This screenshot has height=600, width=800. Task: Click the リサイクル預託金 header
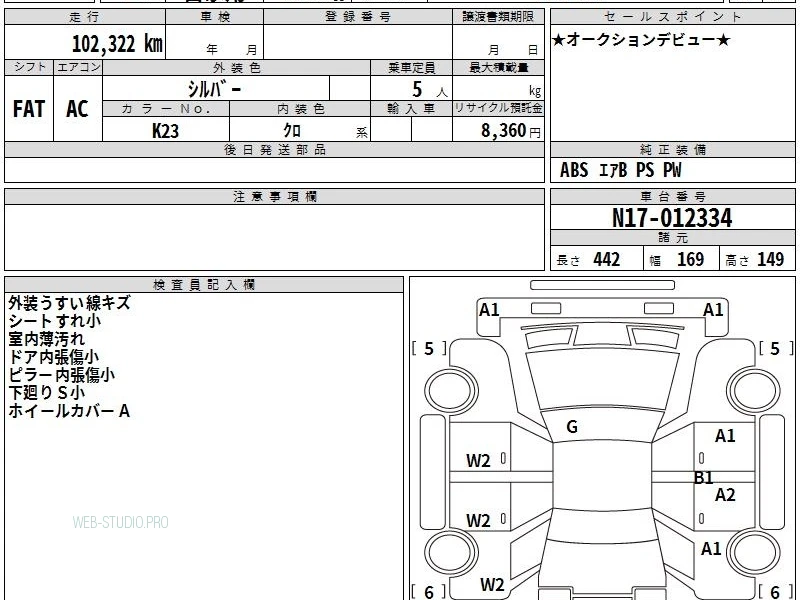coord(498,109)
